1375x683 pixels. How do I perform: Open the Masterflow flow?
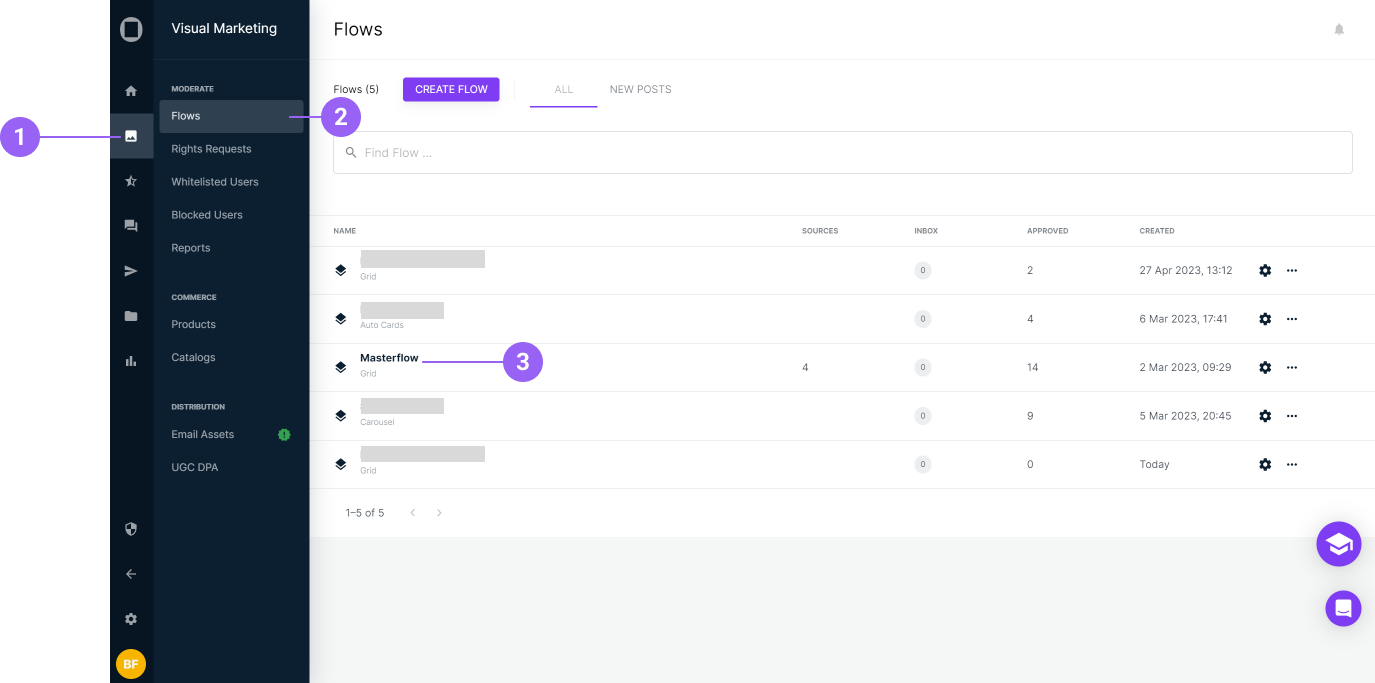click(389, 358)
